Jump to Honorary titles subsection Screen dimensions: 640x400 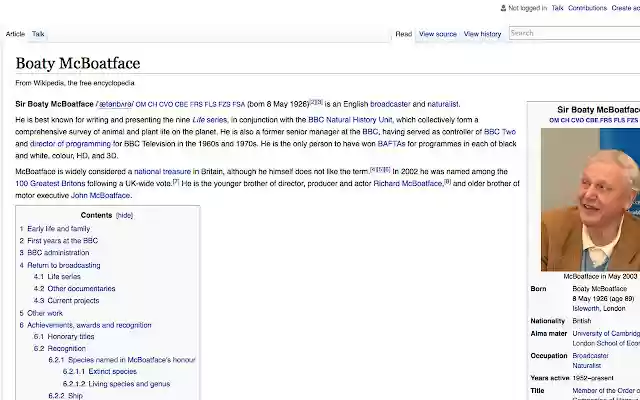coord(71,336)
